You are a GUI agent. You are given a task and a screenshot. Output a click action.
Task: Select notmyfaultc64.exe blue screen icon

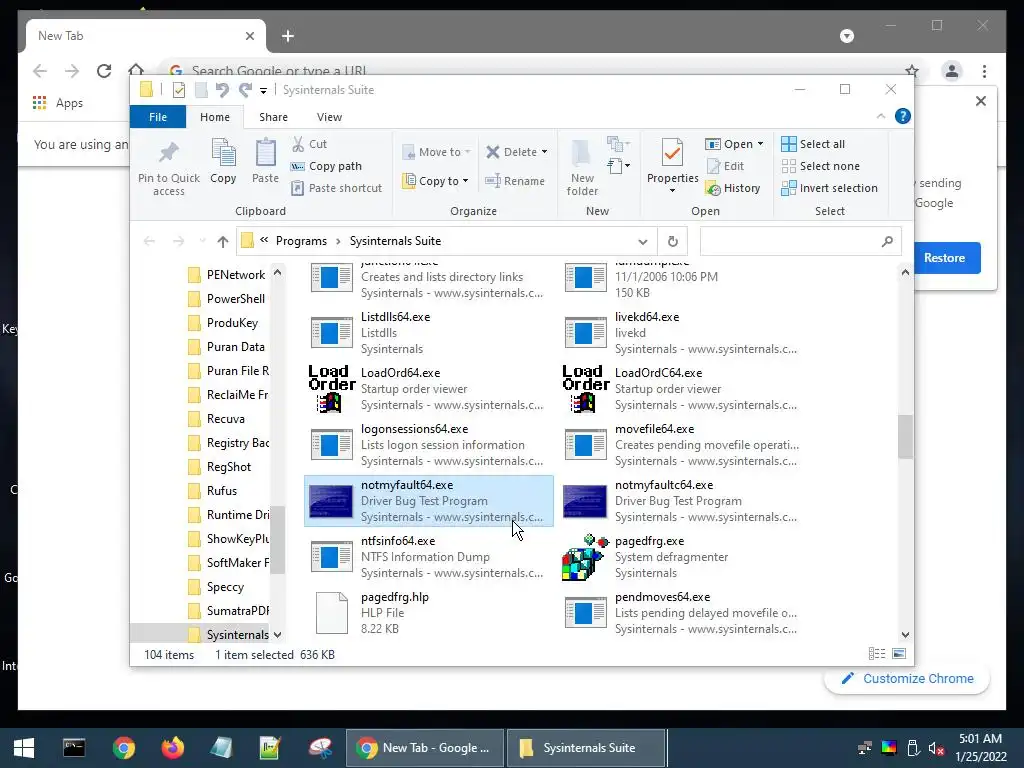[x=585, y=501]
